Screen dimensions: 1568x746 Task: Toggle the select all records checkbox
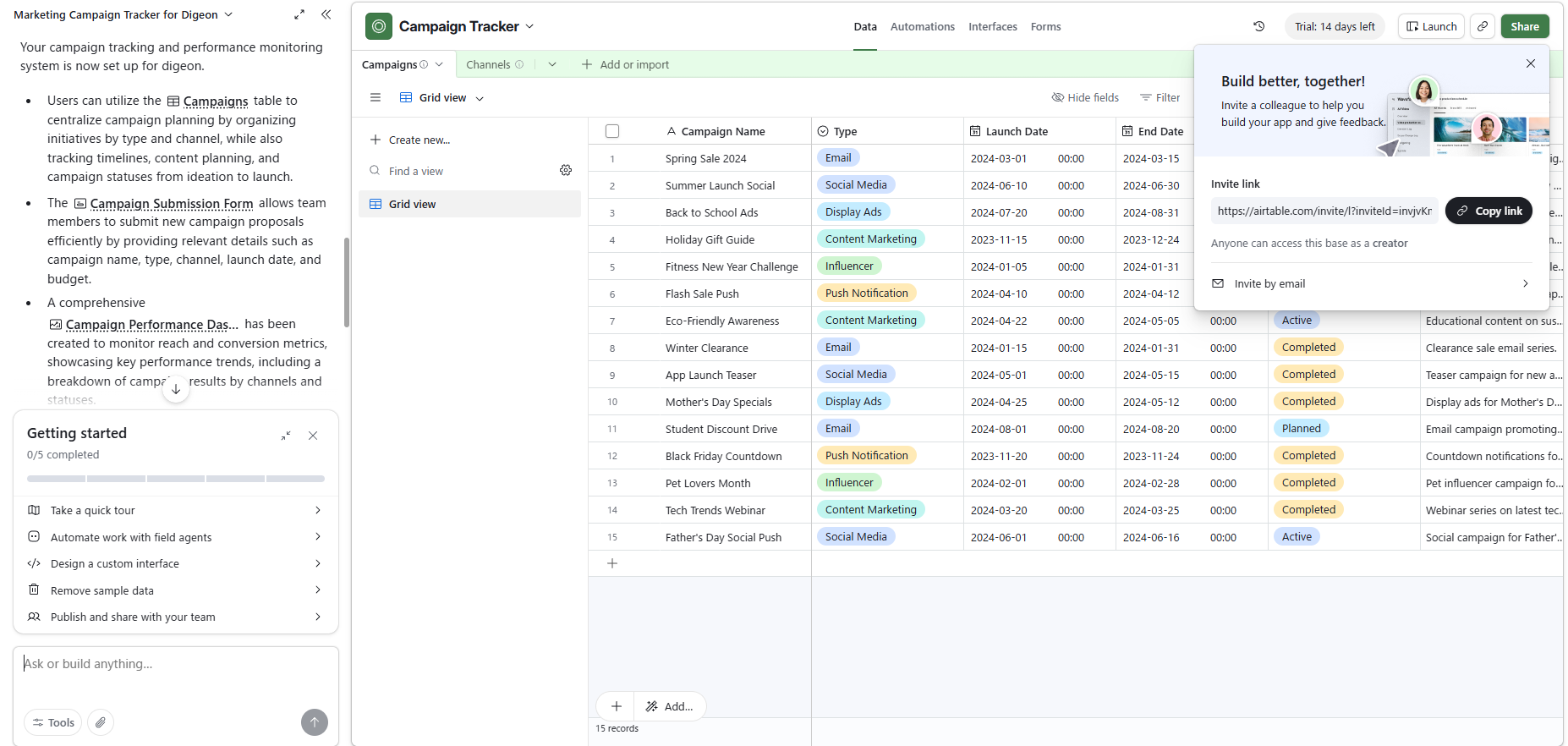612,131
